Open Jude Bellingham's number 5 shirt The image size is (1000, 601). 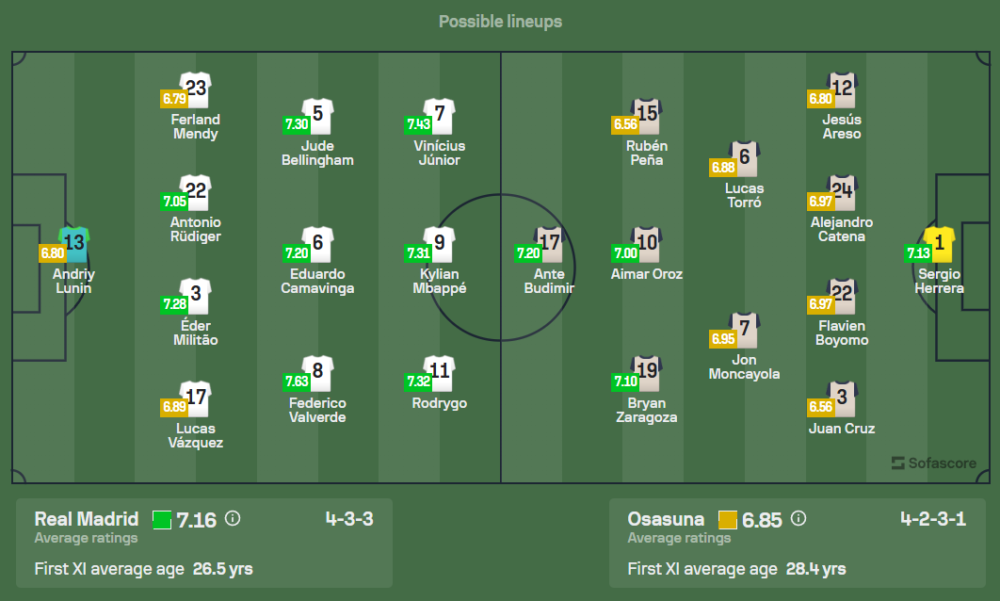click(318, 114)
